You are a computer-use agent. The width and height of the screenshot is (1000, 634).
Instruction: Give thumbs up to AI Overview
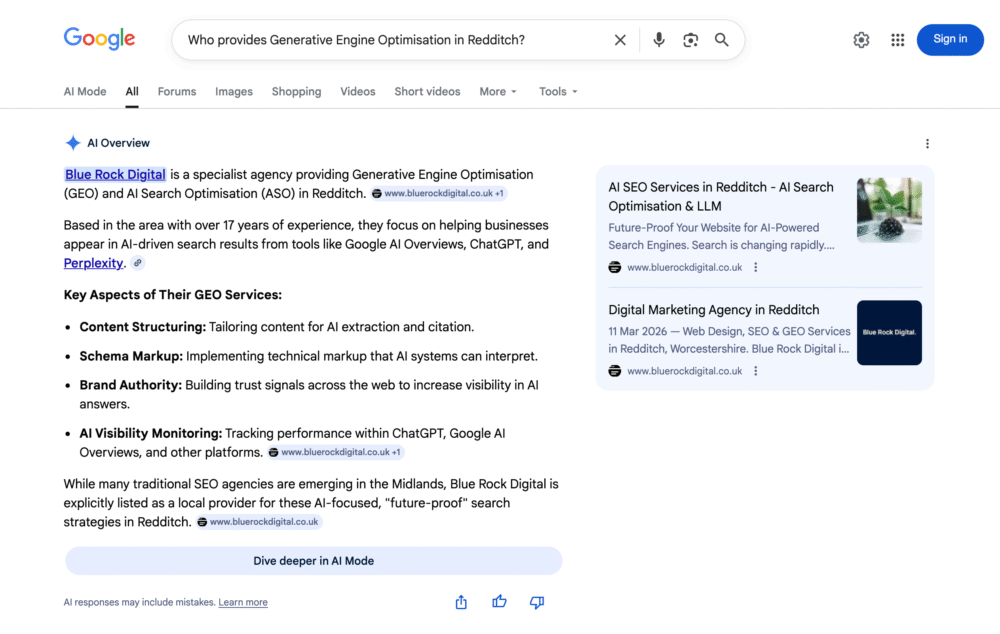coord(499,601)
